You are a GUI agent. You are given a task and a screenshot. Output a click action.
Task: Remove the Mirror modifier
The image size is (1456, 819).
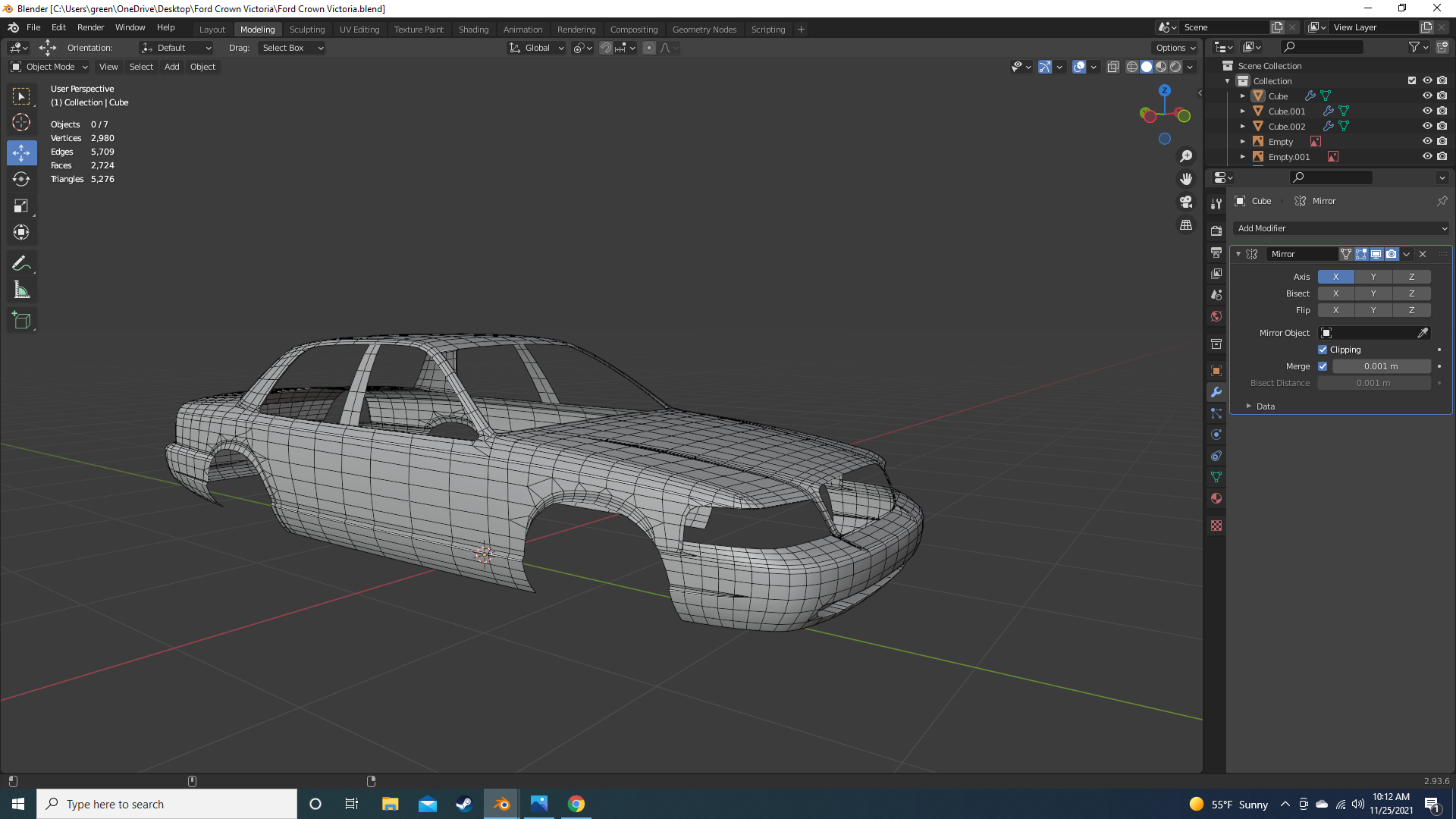(x=1423, y=254)
